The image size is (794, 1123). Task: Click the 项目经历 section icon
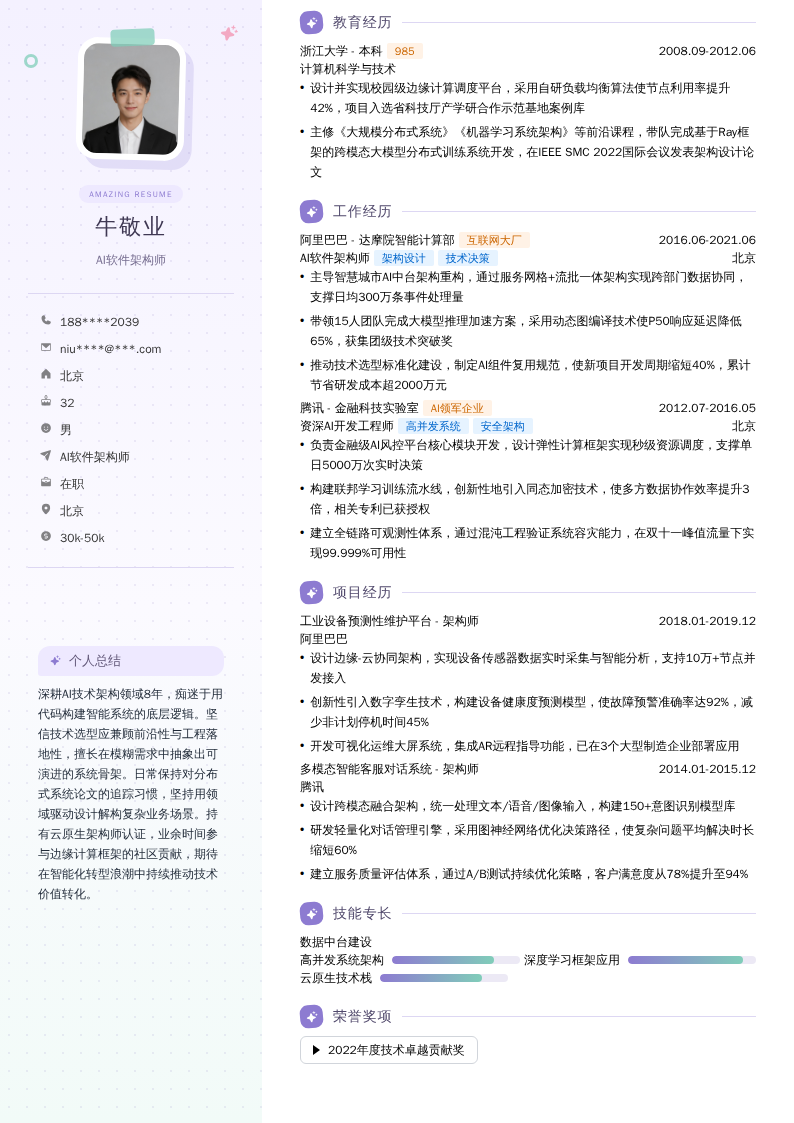pos(311,593)
